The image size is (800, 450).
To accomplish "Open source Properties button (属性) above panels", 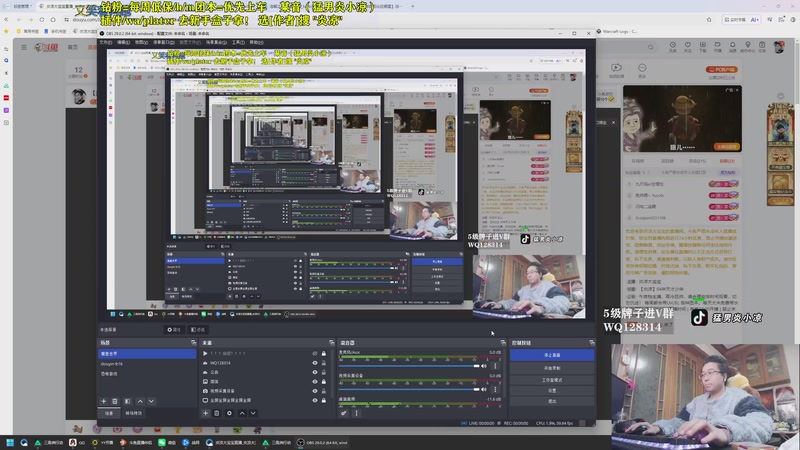I will pos(173,330).
